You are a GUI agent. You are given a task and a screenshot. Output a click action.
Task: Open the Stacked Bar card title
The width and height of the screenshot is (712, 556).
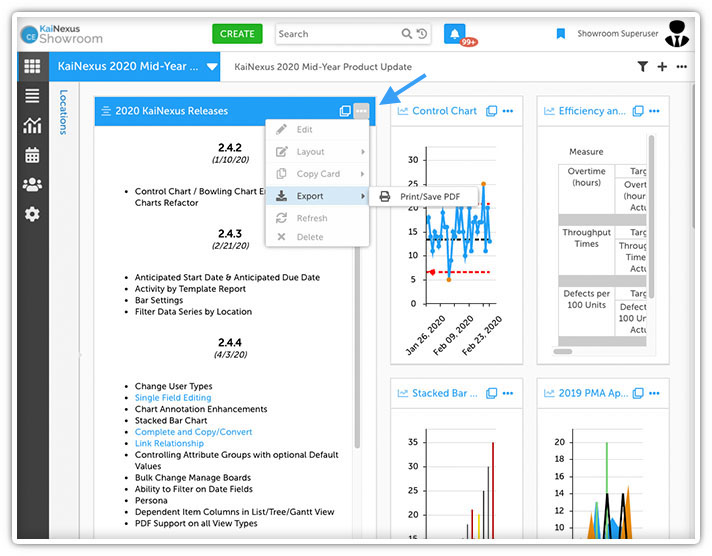click(445, 393)
